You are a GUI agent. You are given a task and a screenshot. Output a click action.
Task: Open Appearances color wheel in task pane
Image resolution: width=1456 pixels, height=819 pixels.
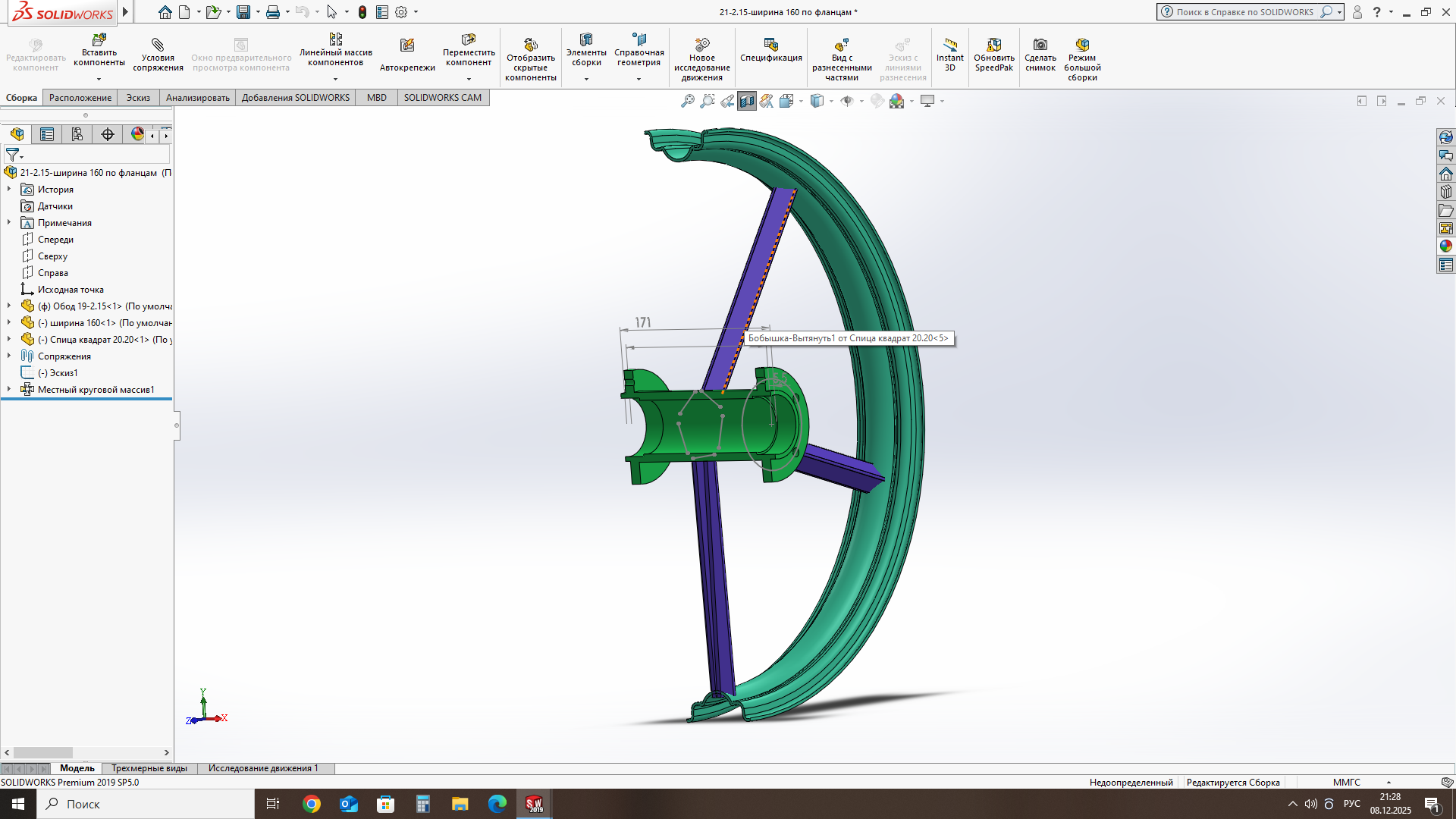pyautogui.click(x=1445, y=246)
